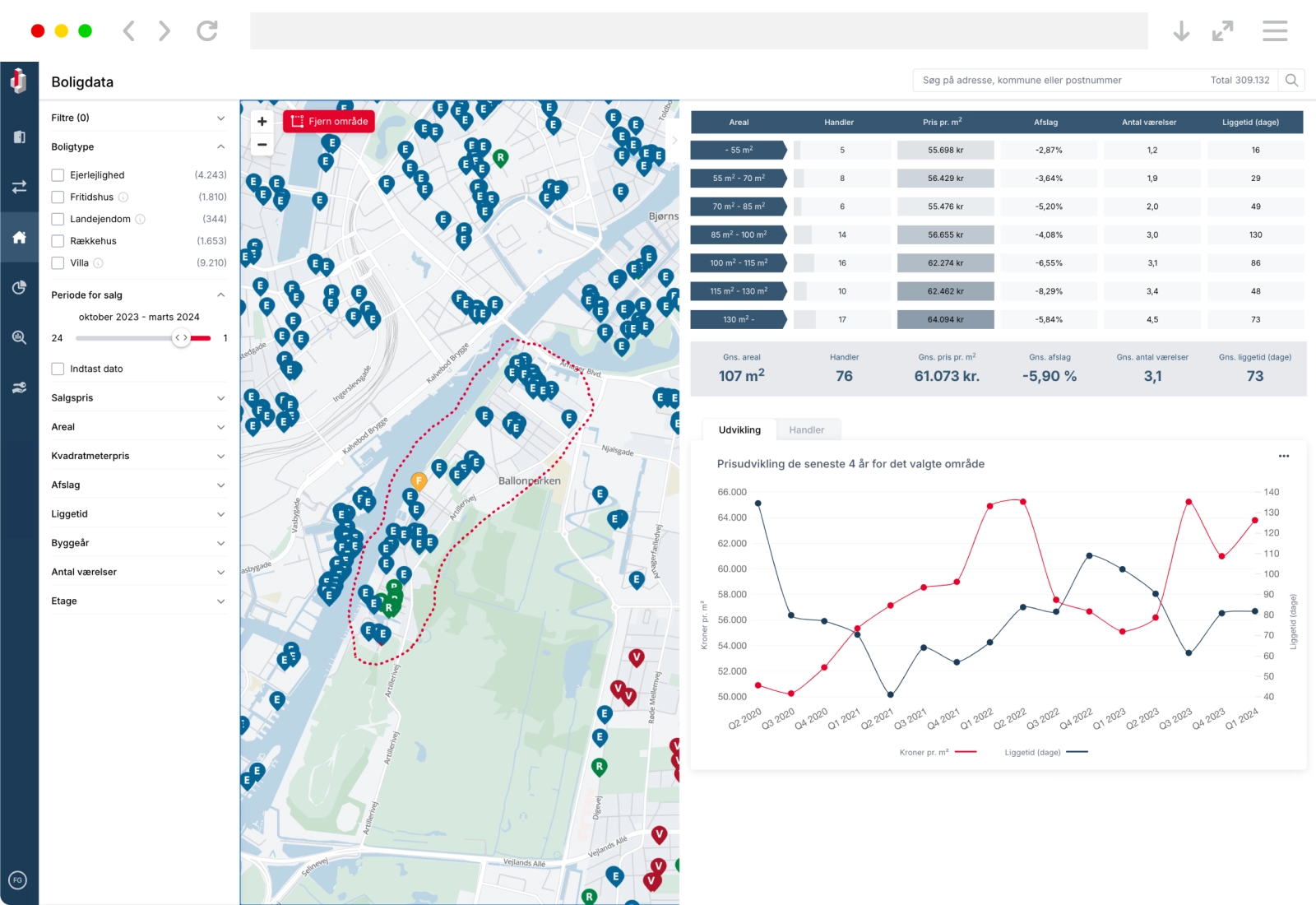Zoom out on the map with the minus icon

262,145
